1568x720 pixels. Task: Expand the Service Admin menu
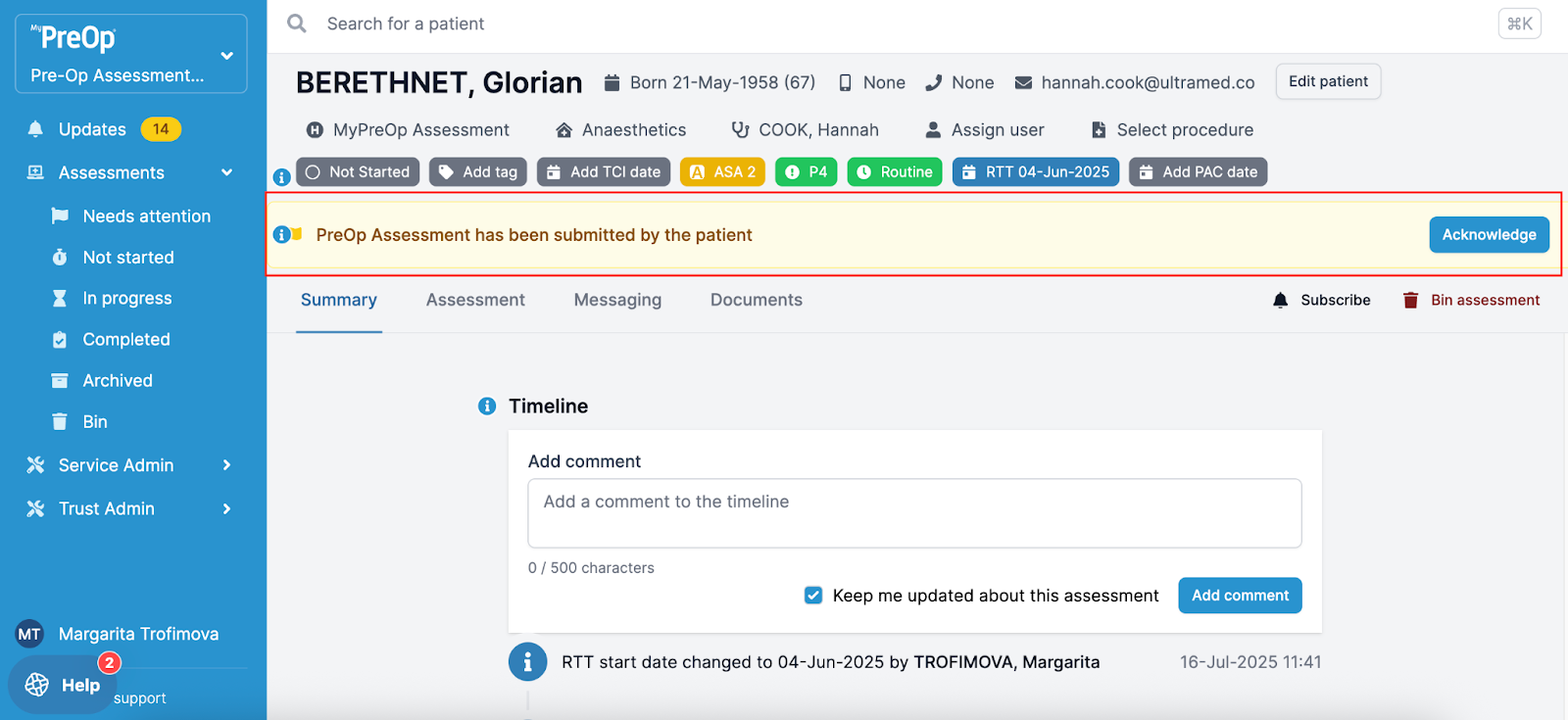[x=227, y=465]
